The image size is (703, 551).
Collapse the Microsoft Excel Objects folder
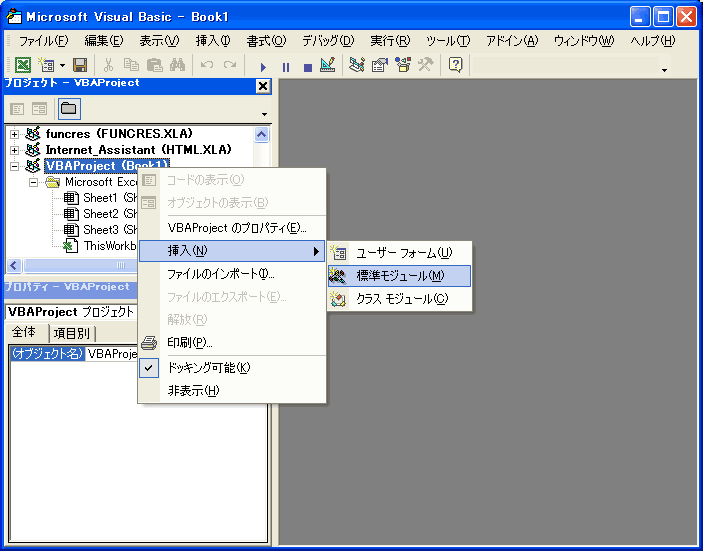[x=33, y=182]
